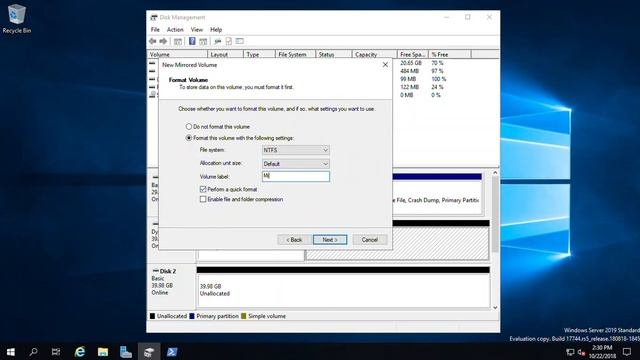
Task: Open File Explorer from the taskbar
Action: [103, 351]
